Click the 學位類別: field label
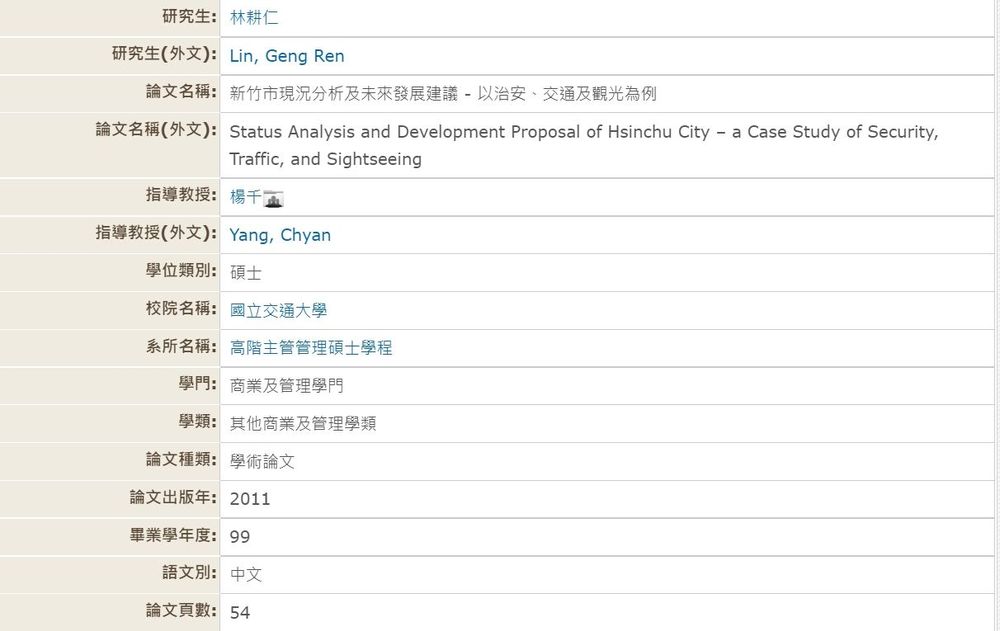Image resolution: width=1000 pixels, height=631 pixels. (x=181, y=271)
